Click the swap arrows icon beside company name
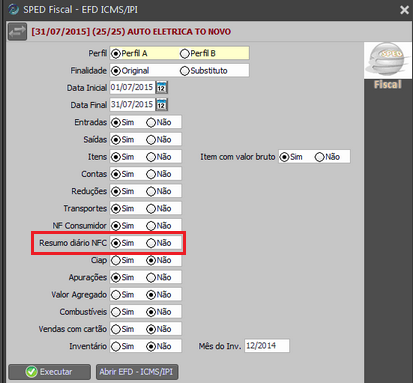 (17, 32)
